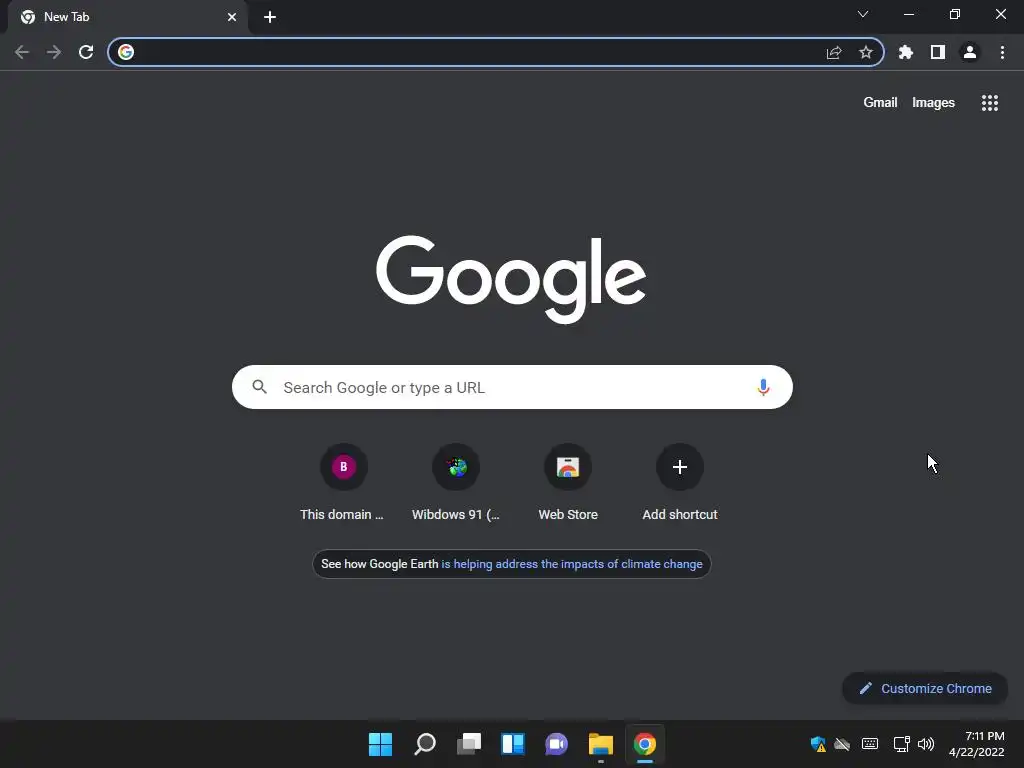
Task: Toggle the side panel icon
Action: coord(938,52)
